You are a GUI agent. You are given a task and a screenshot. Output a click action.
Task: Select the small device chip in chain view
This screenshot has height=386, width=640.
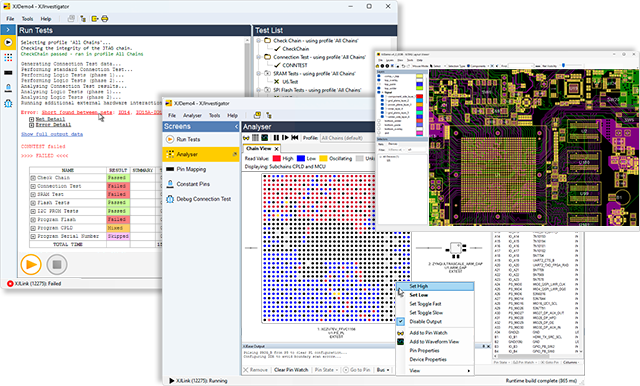[x=456, y=248]
